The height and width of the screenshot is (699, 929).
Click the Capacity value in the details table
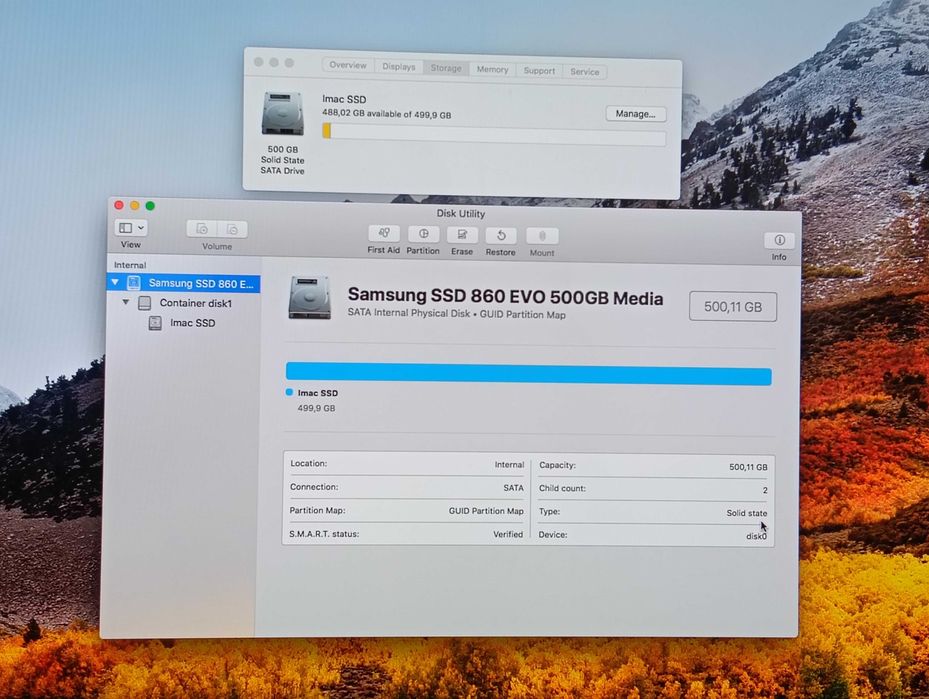[748, 467]
